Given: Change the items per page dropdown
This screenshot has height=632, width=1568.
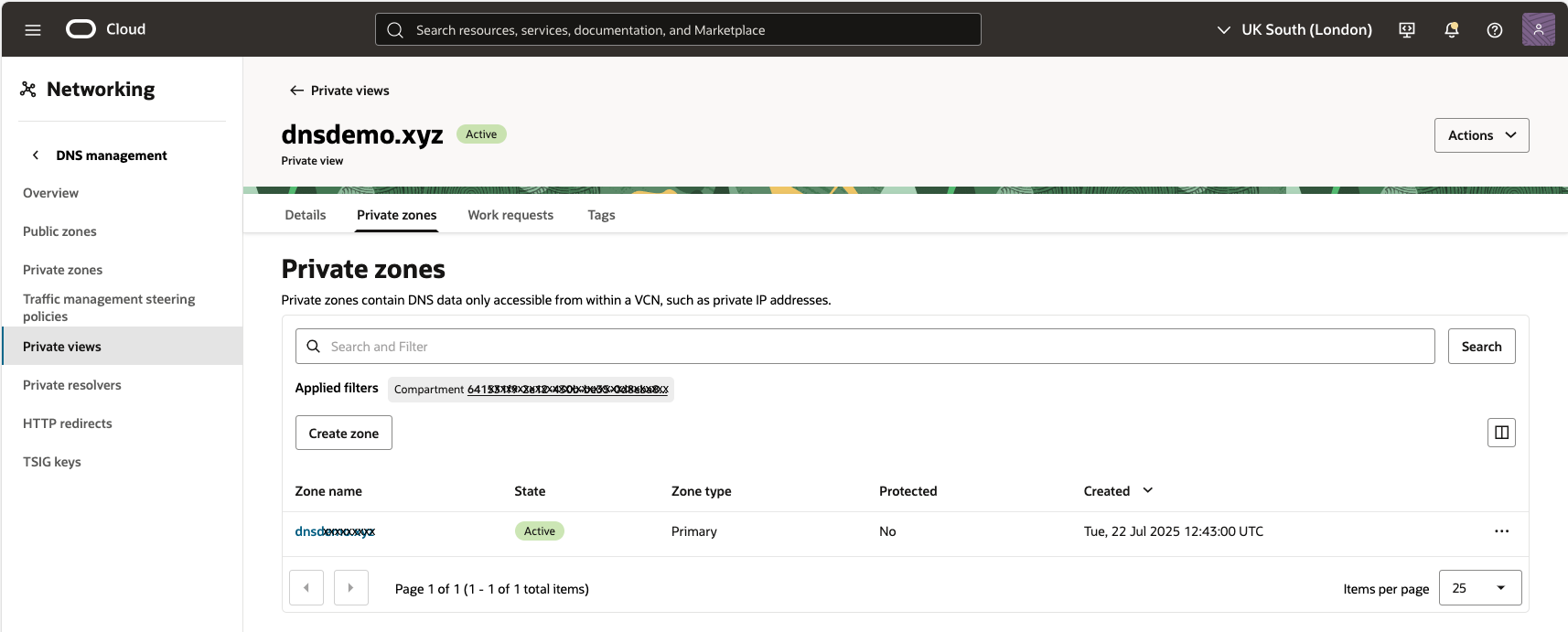Looking at the screenshot, I should tap(1479, 588).
